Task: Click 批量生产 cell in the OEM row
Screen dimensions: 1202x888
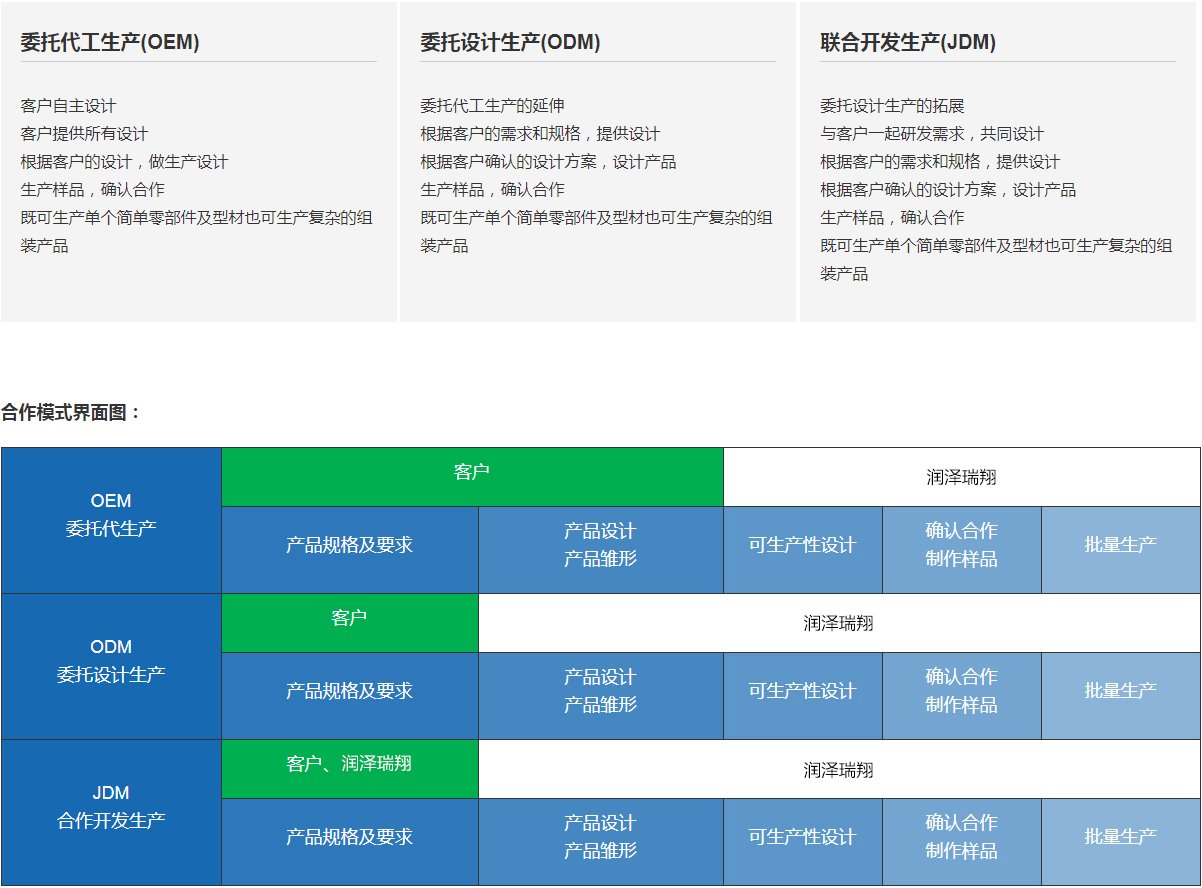Action: [x=1120, y=546]
